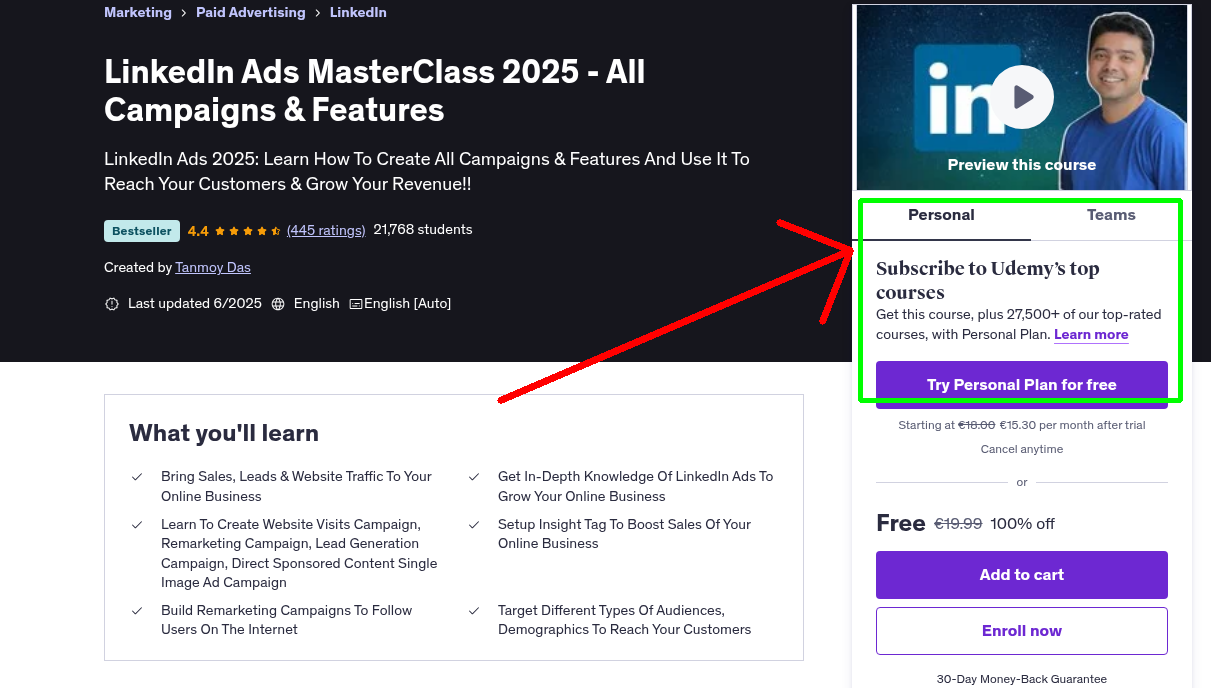Click the 'Preview this course' label
The image size is (1211, 688).
[x=1022, y=165]
